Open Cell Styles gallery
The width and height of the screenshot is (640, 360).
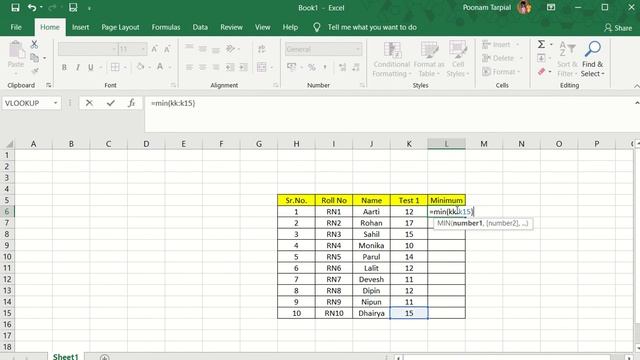[x=458, y=59]
